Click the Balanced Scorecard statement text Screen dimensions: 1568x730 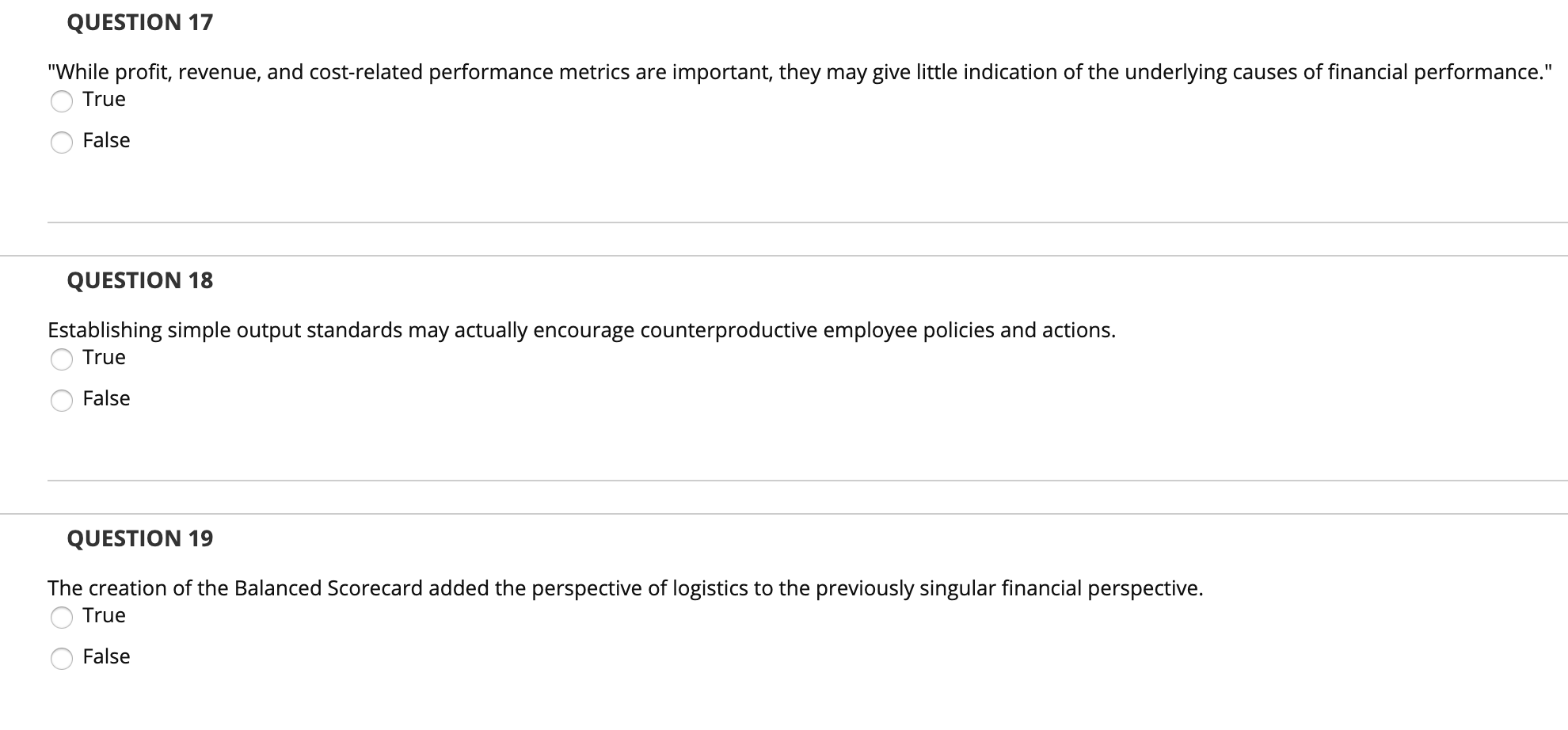pos(624,588)
